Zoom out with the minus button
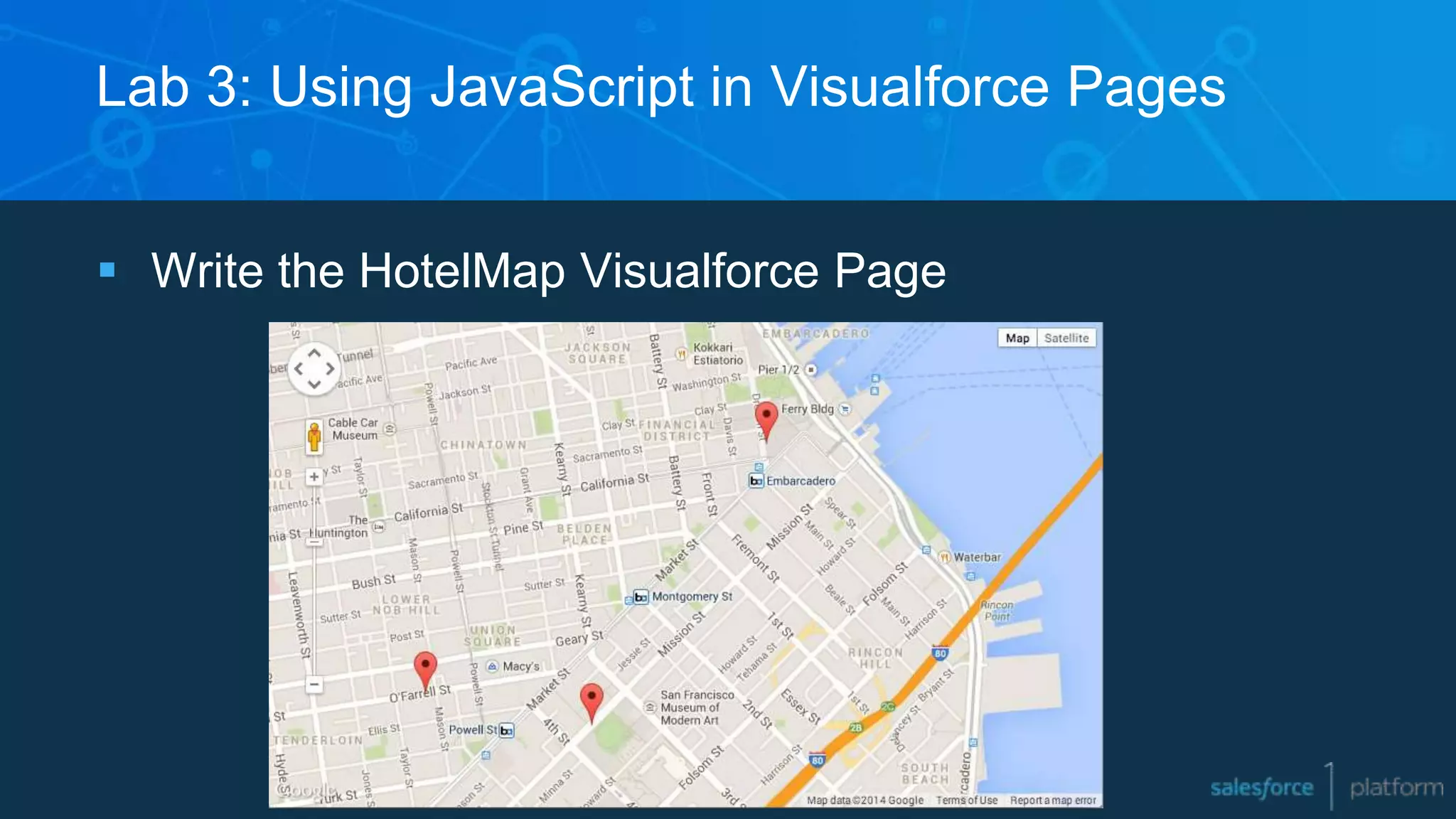The width and height of the screenshot is (1456, 819). coord(314,685)
